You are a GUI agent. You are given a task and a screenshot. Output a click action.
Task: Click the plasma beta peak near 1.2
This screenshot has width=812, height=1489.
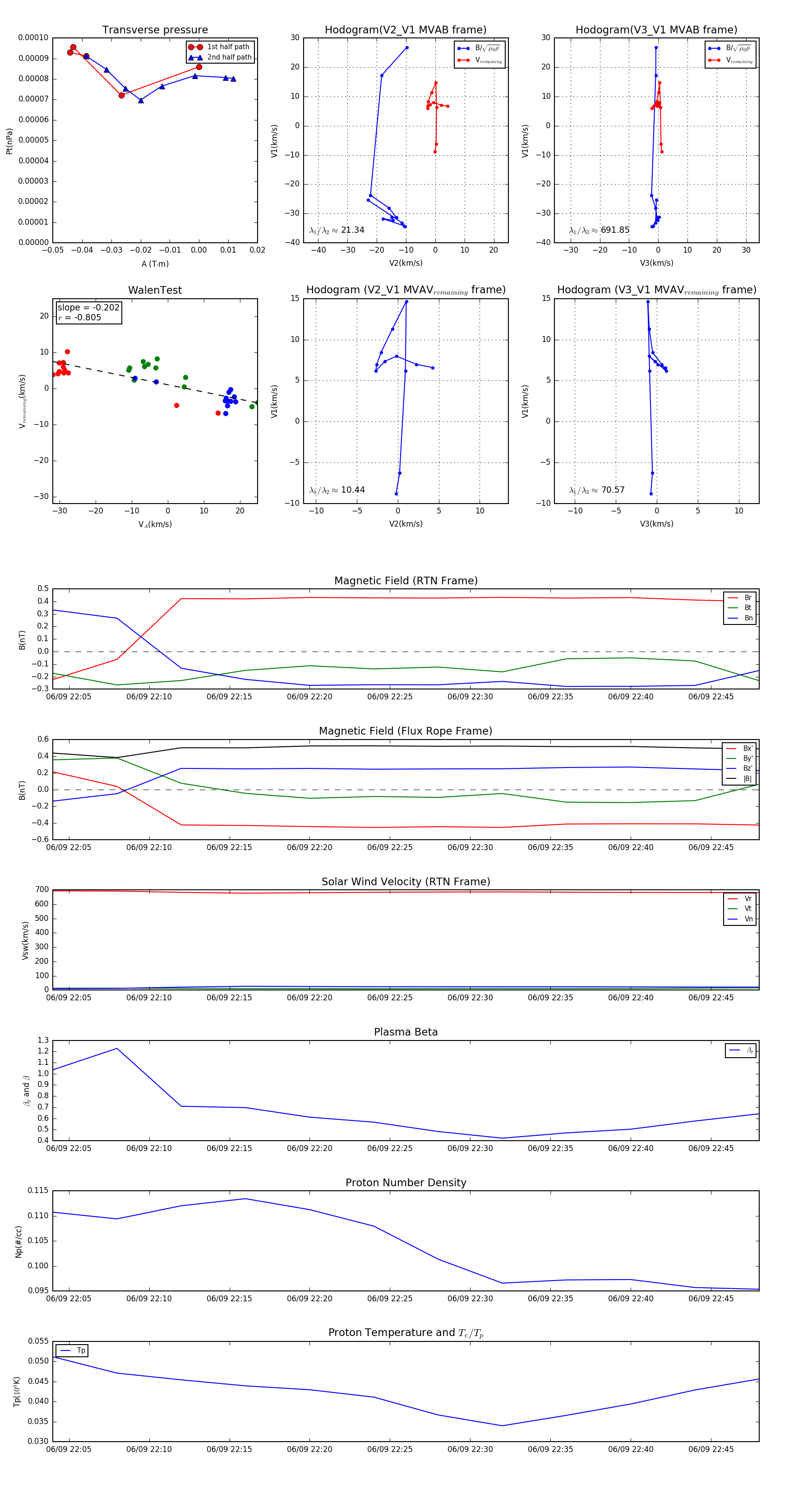[117, 1049]
